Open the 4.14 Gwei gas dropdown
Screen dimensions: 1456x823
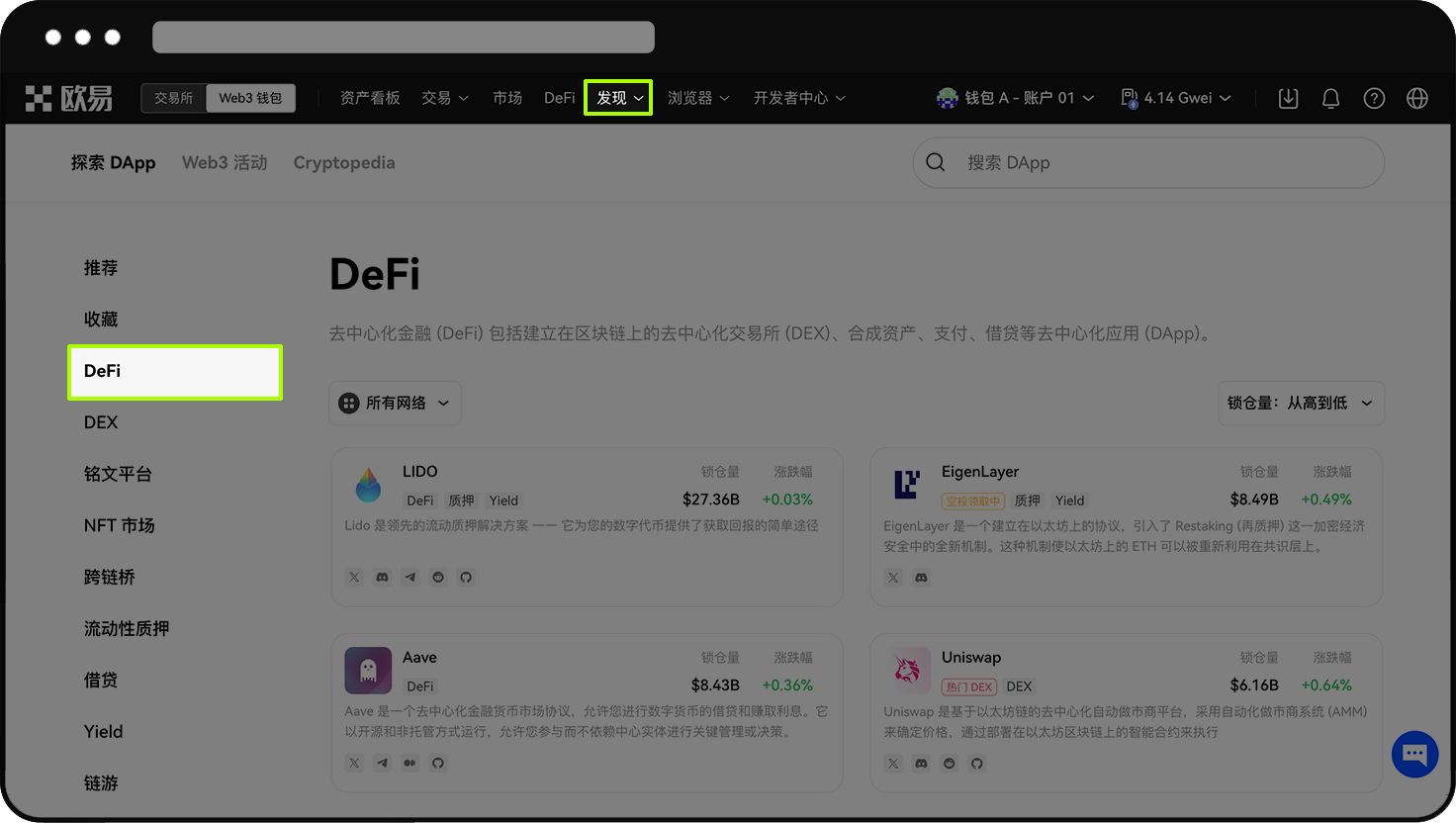coord(1176,98)
